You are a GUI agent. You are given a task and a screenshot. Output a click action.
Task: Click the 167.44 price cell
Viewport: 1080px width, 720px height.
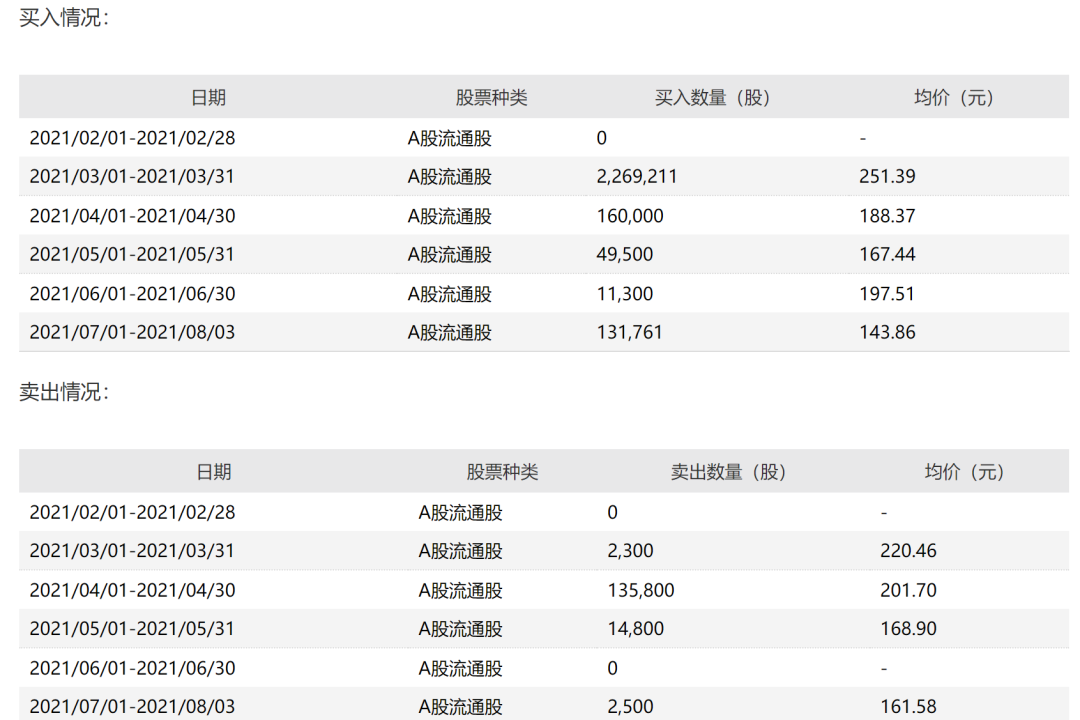pos(887,255)
